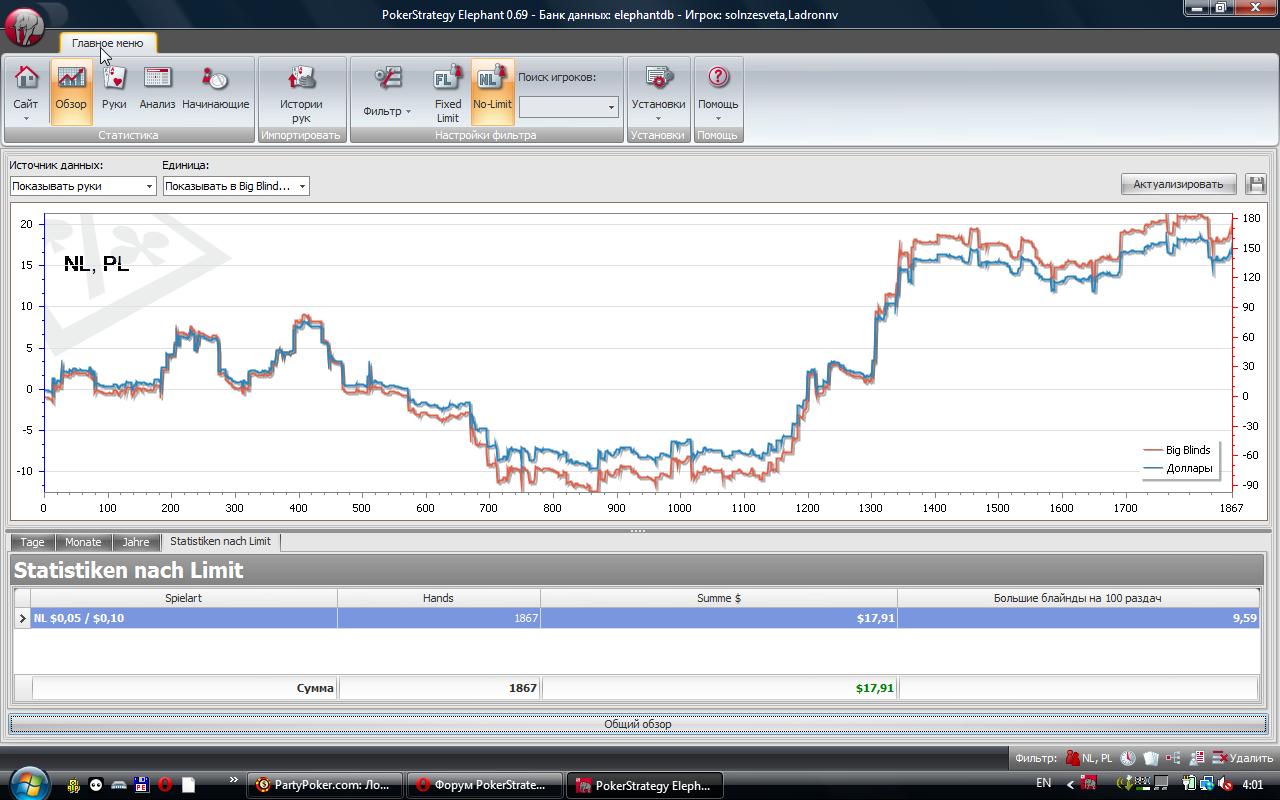Switch to the Monate tab
The width and height of the screenshot is (1280, 800).
[83, 542]
